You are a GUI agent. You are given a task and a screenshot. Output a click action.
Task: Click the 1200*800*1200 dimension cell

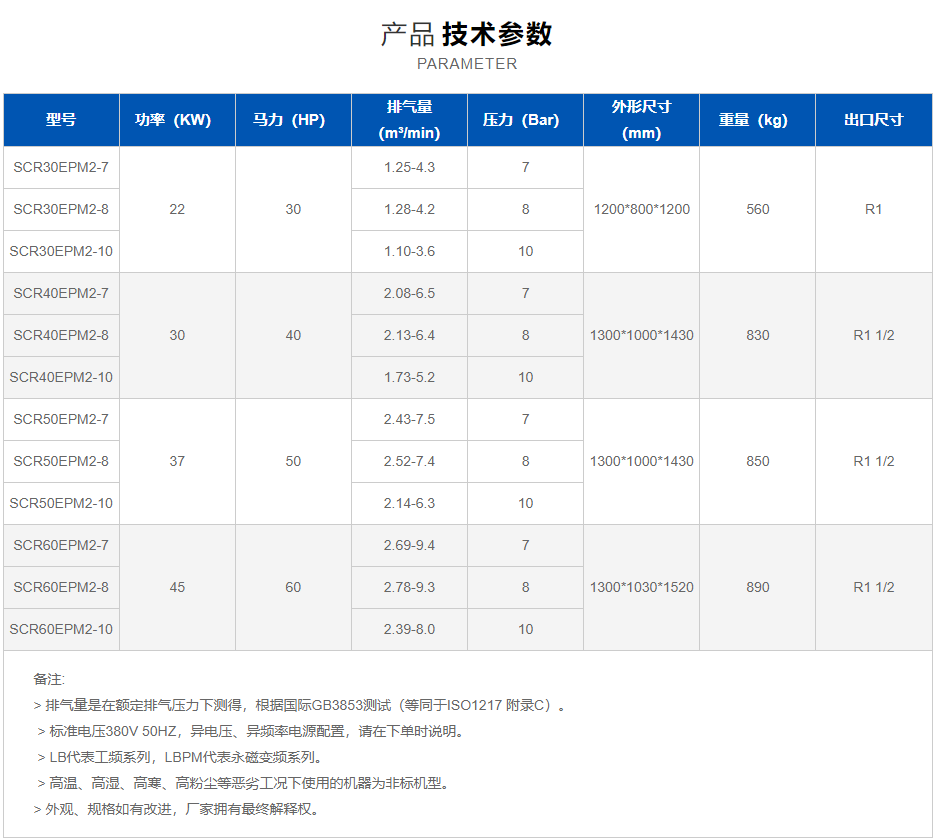pyautogui.click(x=641, y=209)
